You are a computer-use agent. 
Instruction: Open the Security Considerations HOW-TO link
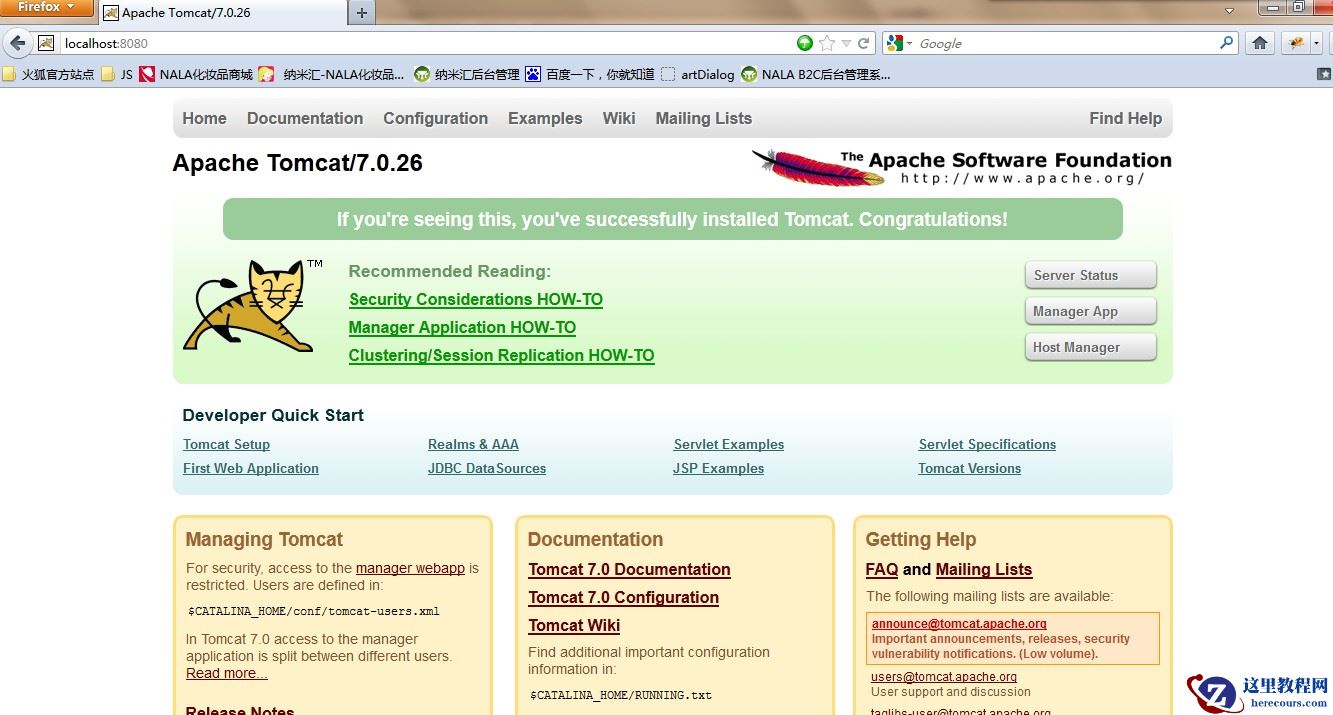pos(475,299)
